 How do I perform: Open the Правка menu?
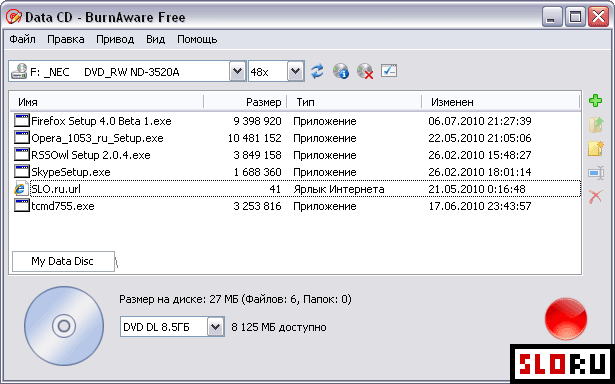click(x=66, y=40)
